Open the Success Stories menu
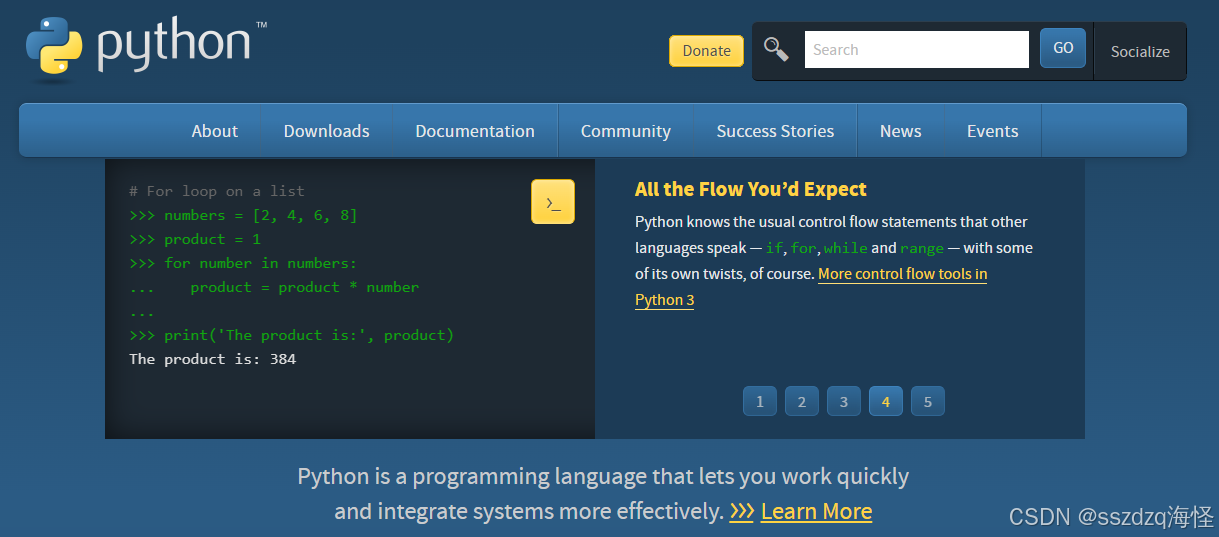Viewport: 1219px width, 537px height. (775, 131)
